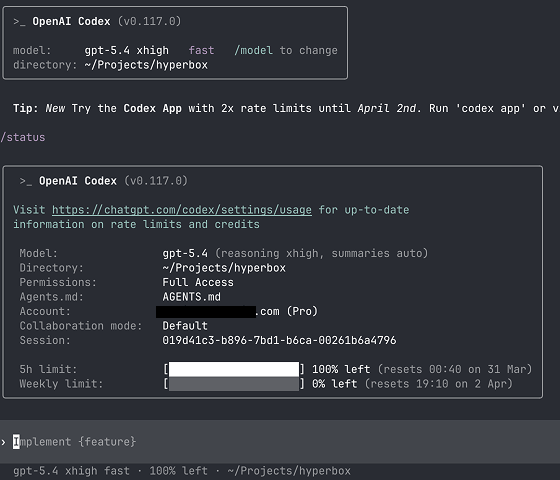Click the blacked-out account email

coord(206,311)
